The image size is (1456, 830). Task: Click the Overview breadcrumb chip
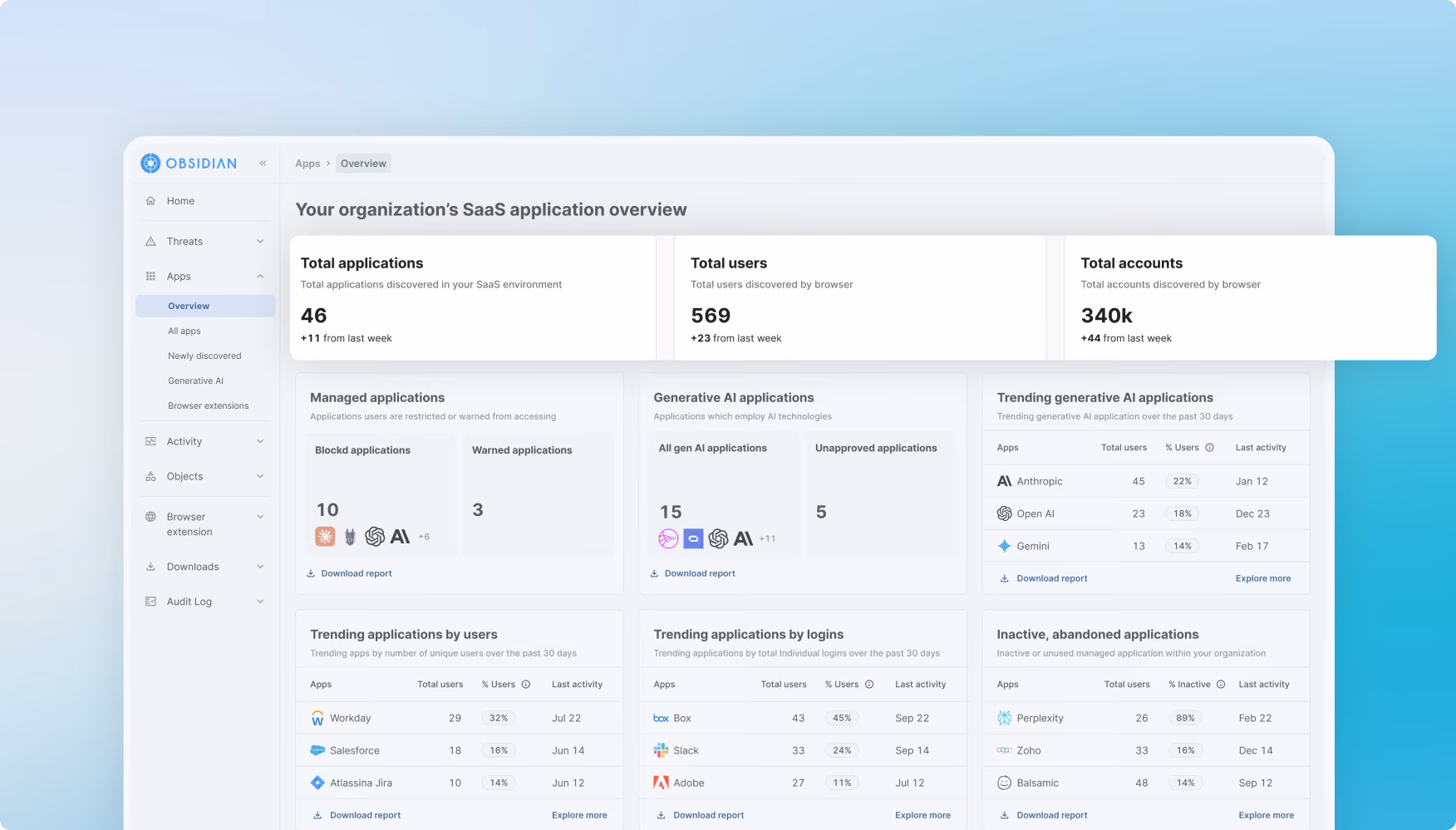click(363, 164)
